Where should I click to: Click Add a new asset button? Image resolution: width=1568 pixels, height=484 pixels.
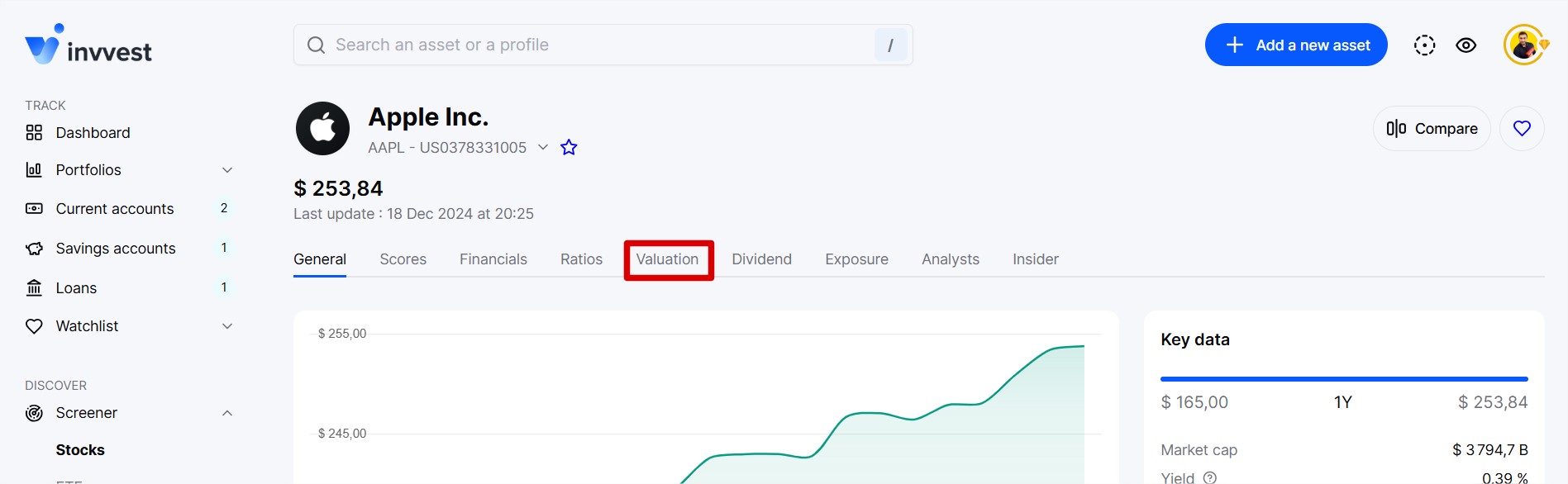point(1296,45)
